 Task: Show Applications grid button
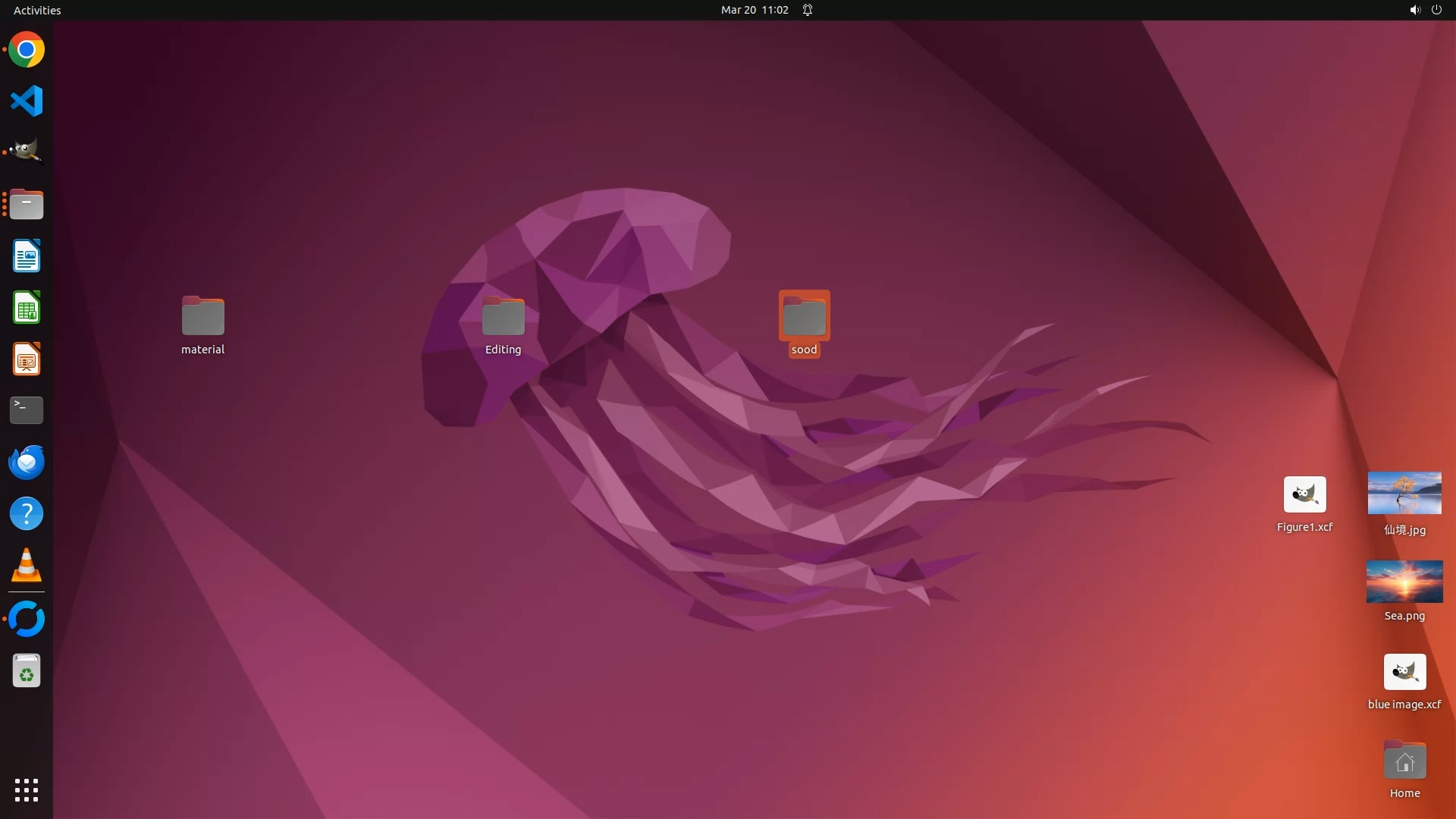[27, 790]
